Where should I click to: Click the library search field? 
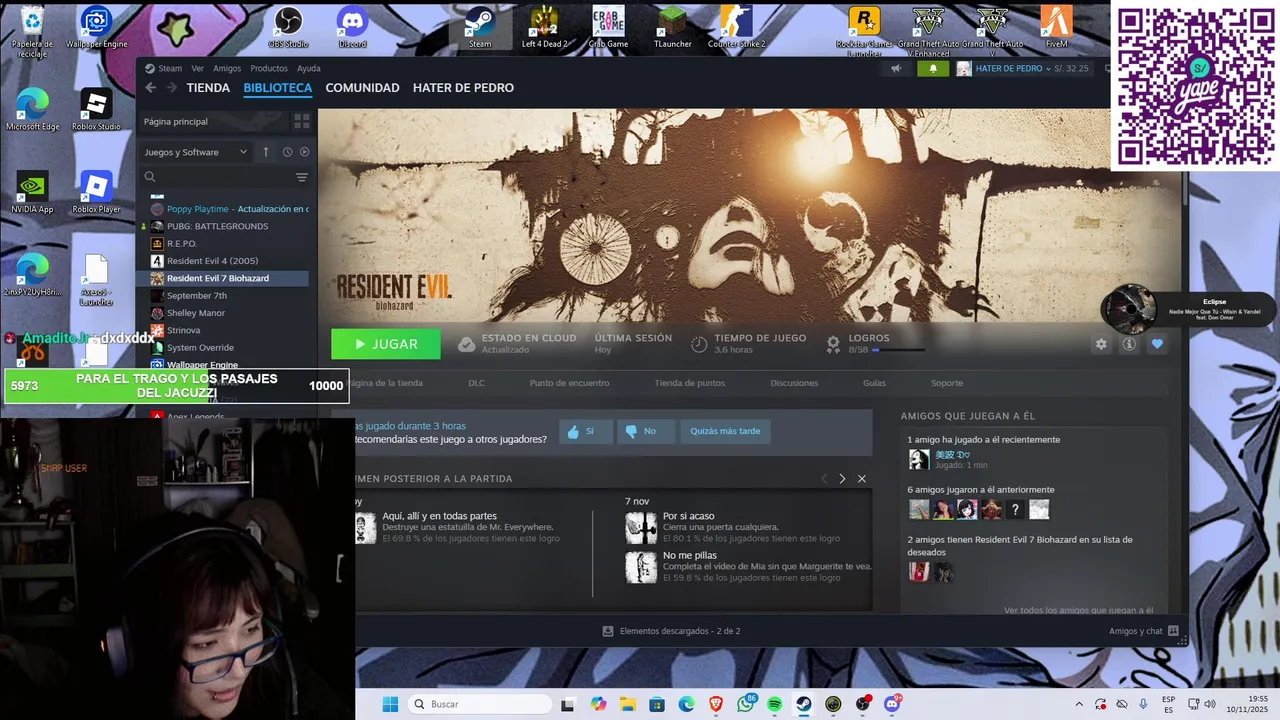point(217,177)
